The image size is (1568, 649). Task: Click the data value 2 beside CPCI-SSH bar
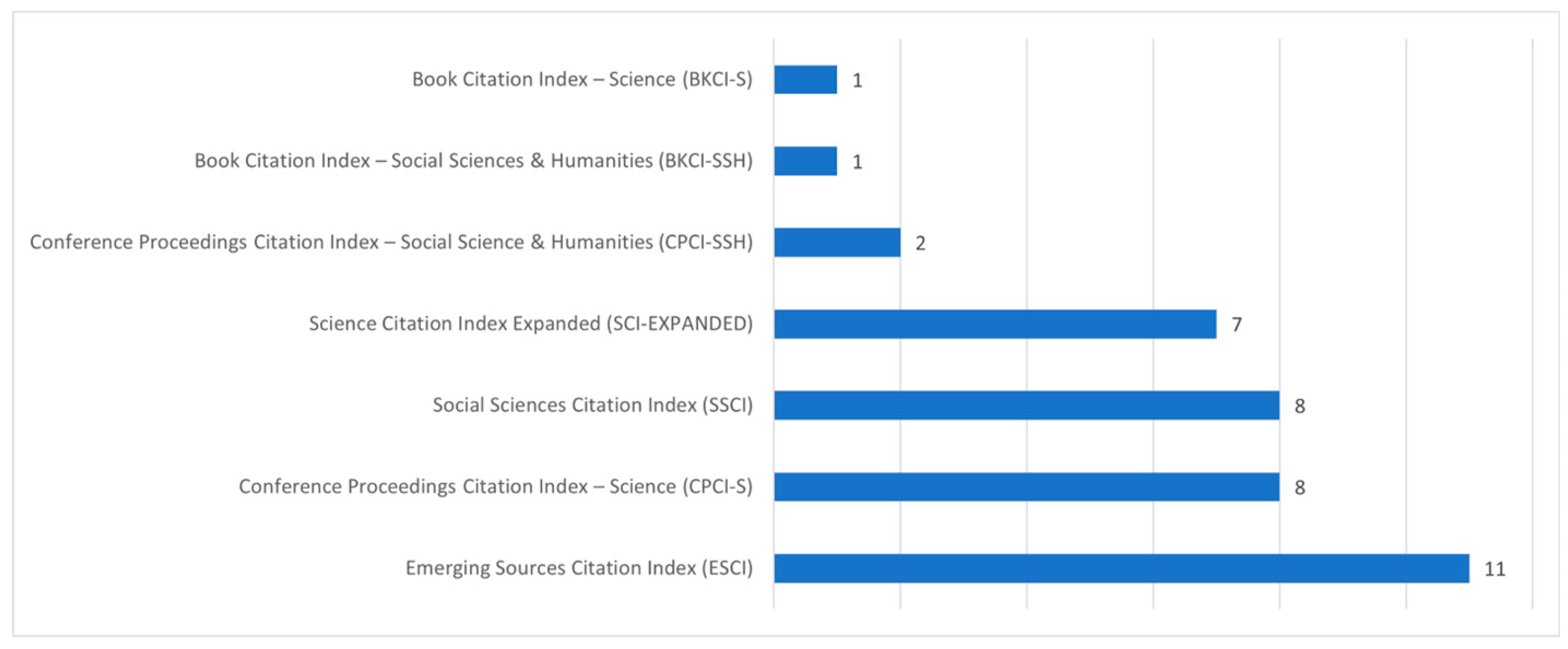[x=920, y=244]
